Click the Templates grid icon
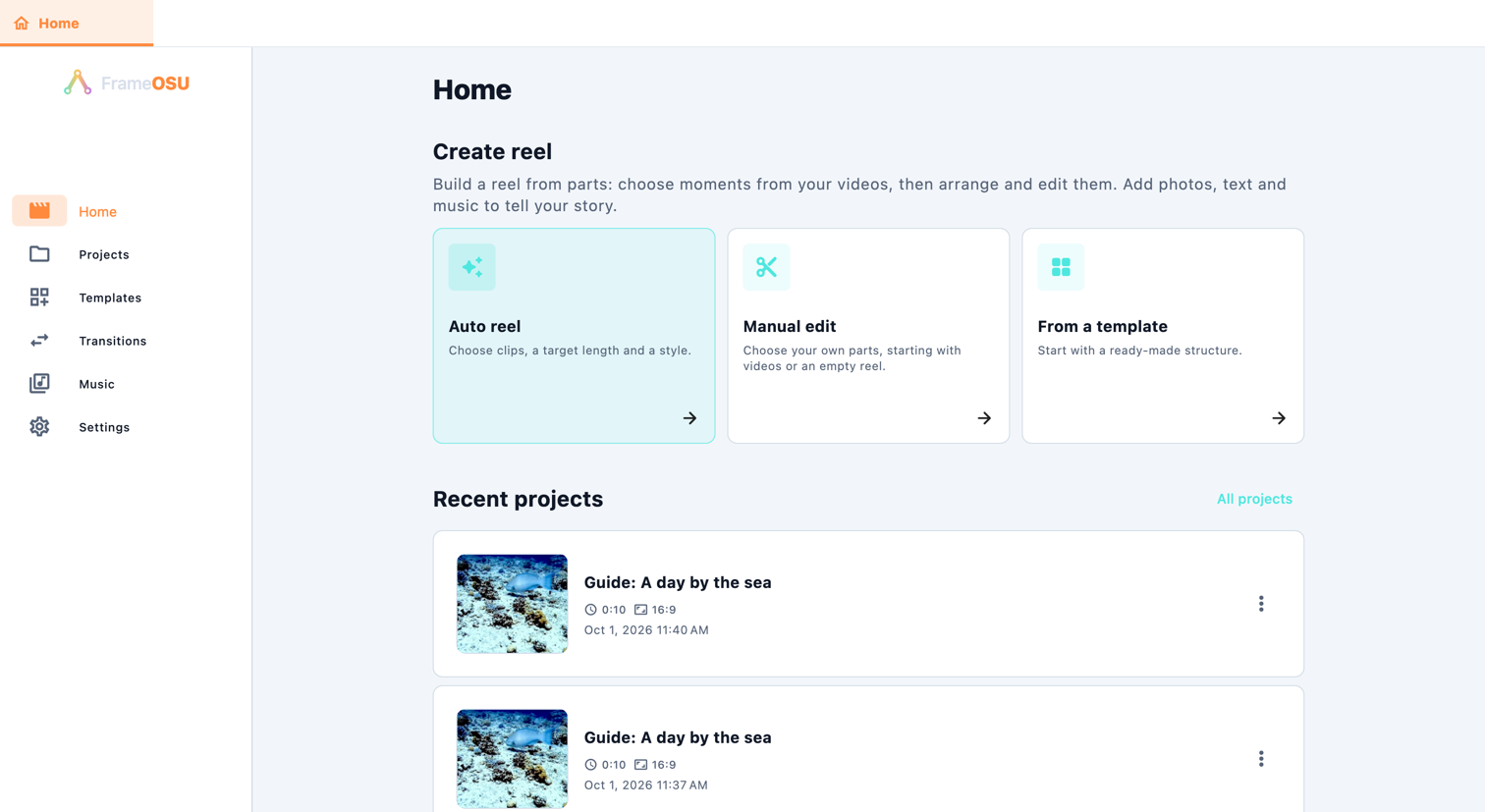This screenshot has width=1485, height=812. tap(39, 298)
